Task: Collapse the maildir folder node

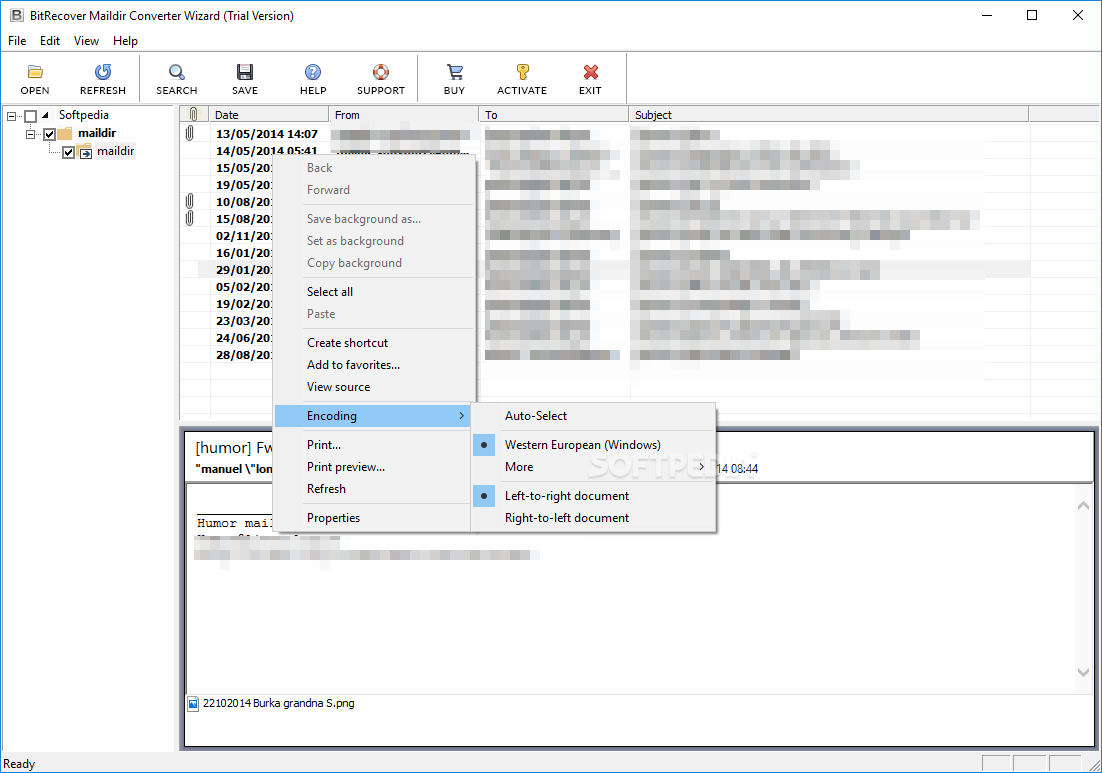Action: [x=30, y=134]
